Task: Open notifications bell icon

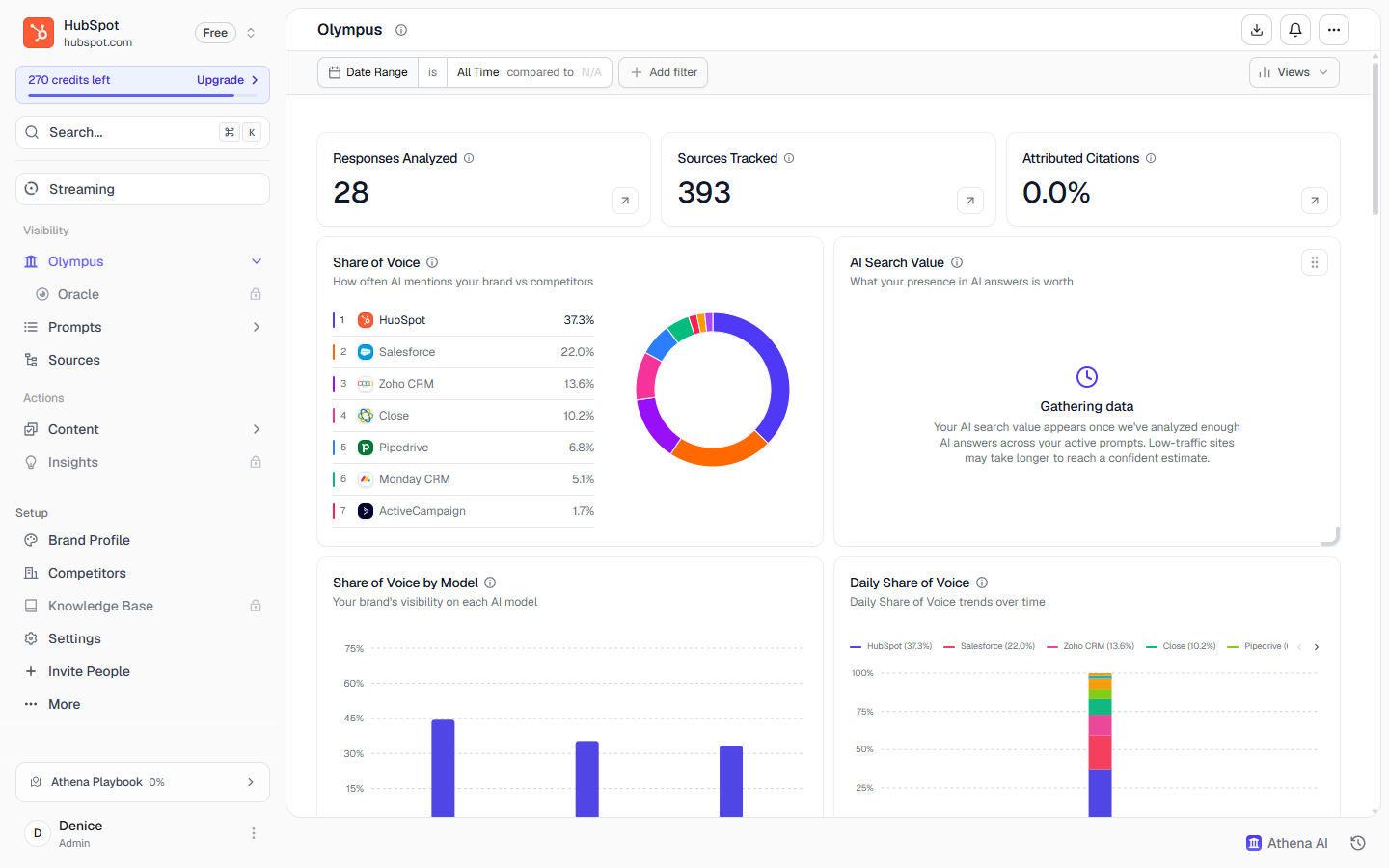Action: tap(1295, 30)
